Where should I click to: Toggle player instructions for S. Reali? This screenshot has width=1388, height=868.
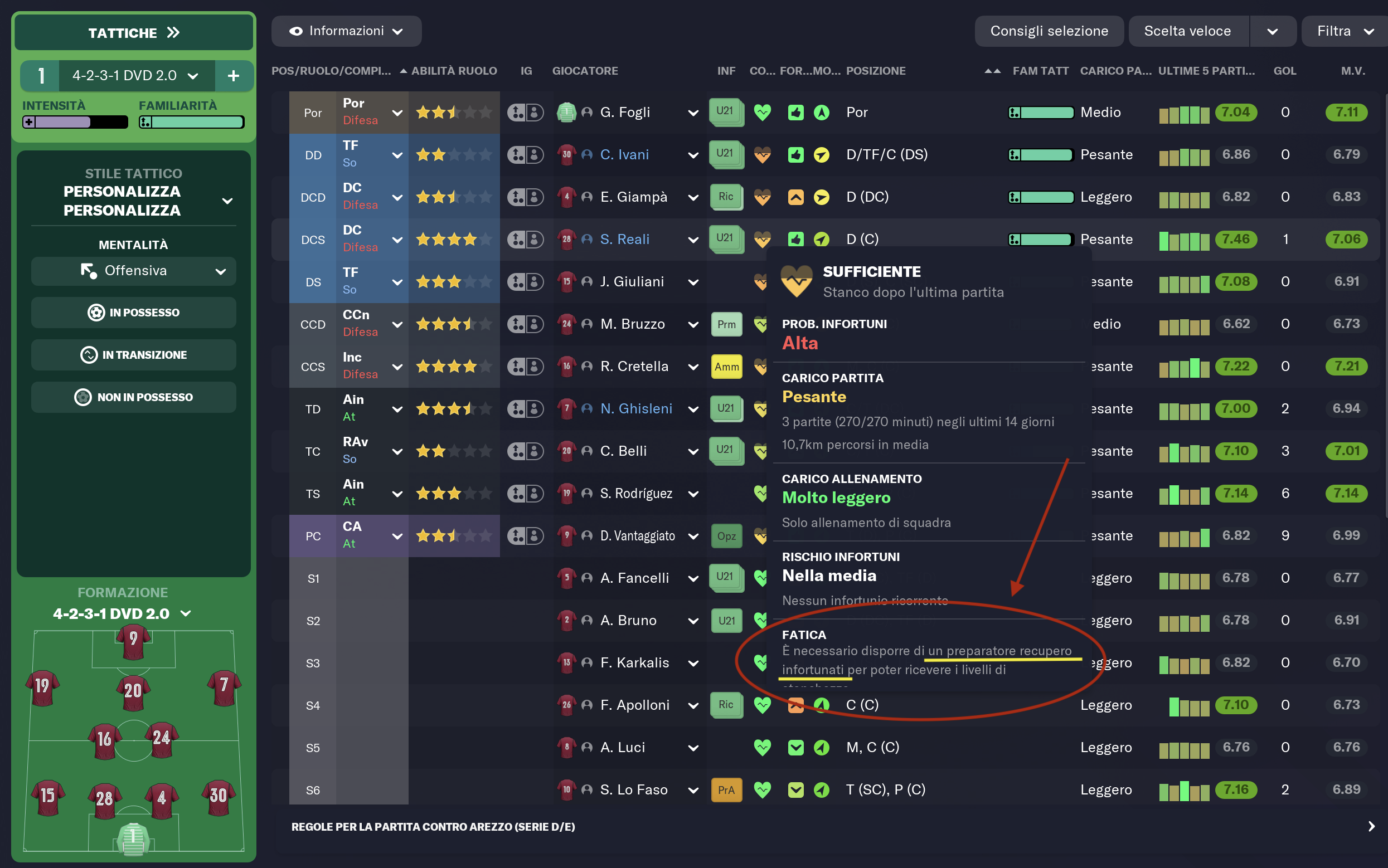[525, 240]
